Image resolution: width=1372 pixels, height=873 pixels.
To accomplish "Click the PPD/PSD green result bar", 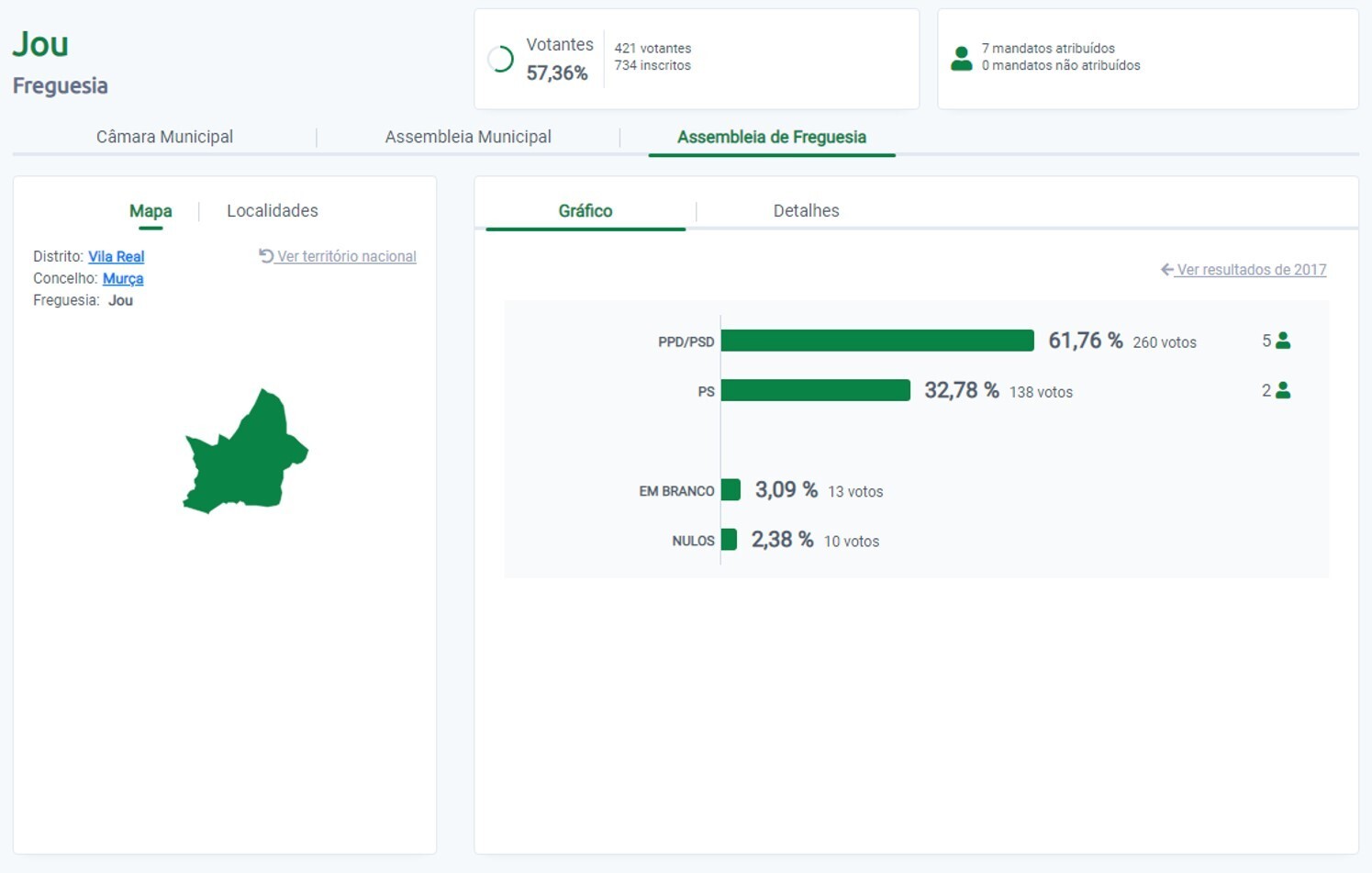I will [876, 341].
